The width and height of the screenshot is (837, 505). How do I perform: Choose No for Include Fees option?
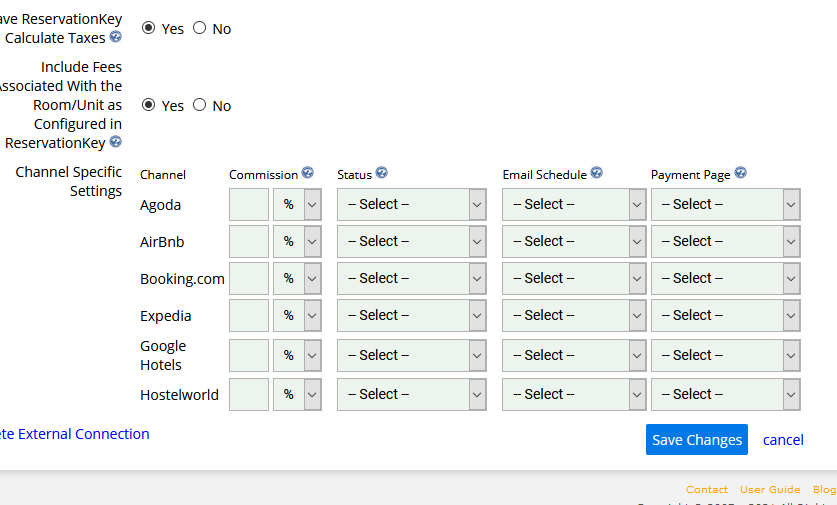click(x=199, y=105)
